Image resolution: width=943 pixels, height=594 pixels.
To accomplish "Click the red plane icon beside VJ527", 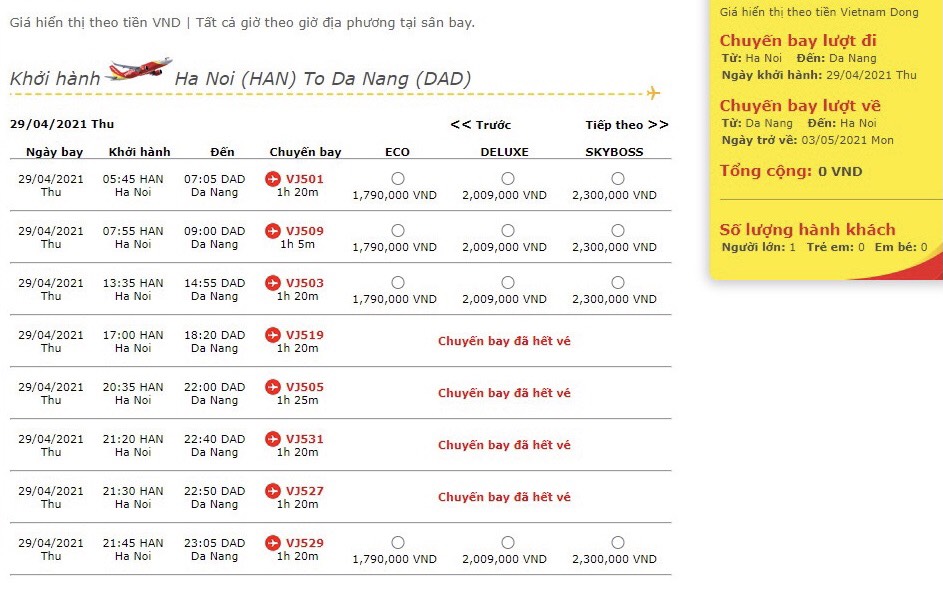I will (x=273, y=491).
